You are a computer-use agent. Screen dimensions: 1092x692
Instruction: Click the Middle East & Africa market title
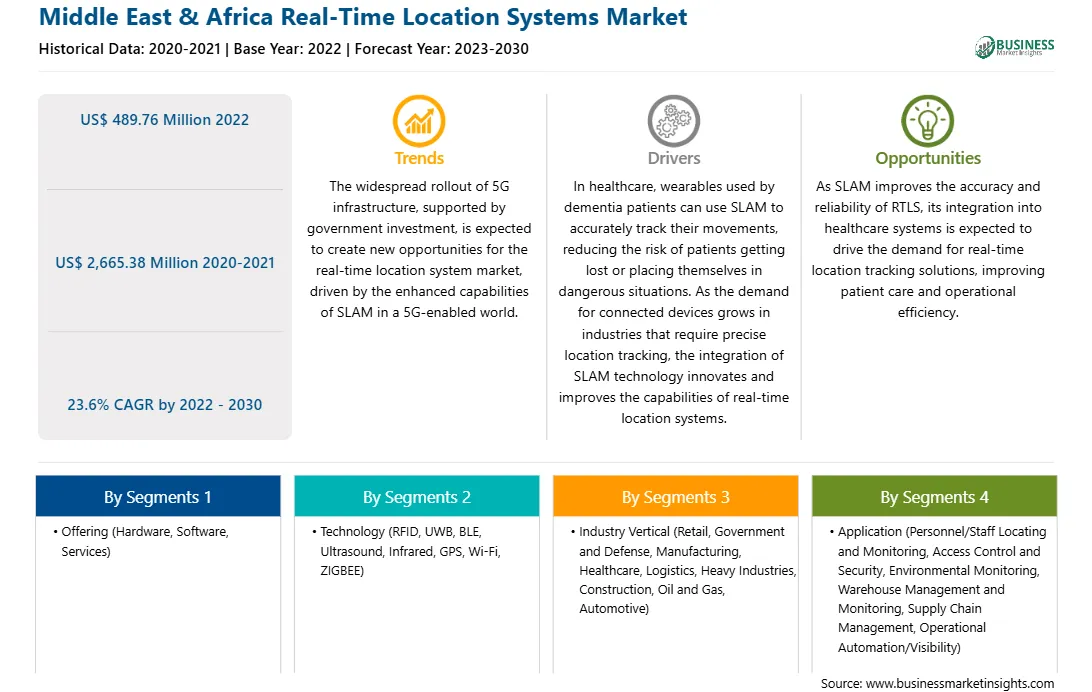[363, 17]
